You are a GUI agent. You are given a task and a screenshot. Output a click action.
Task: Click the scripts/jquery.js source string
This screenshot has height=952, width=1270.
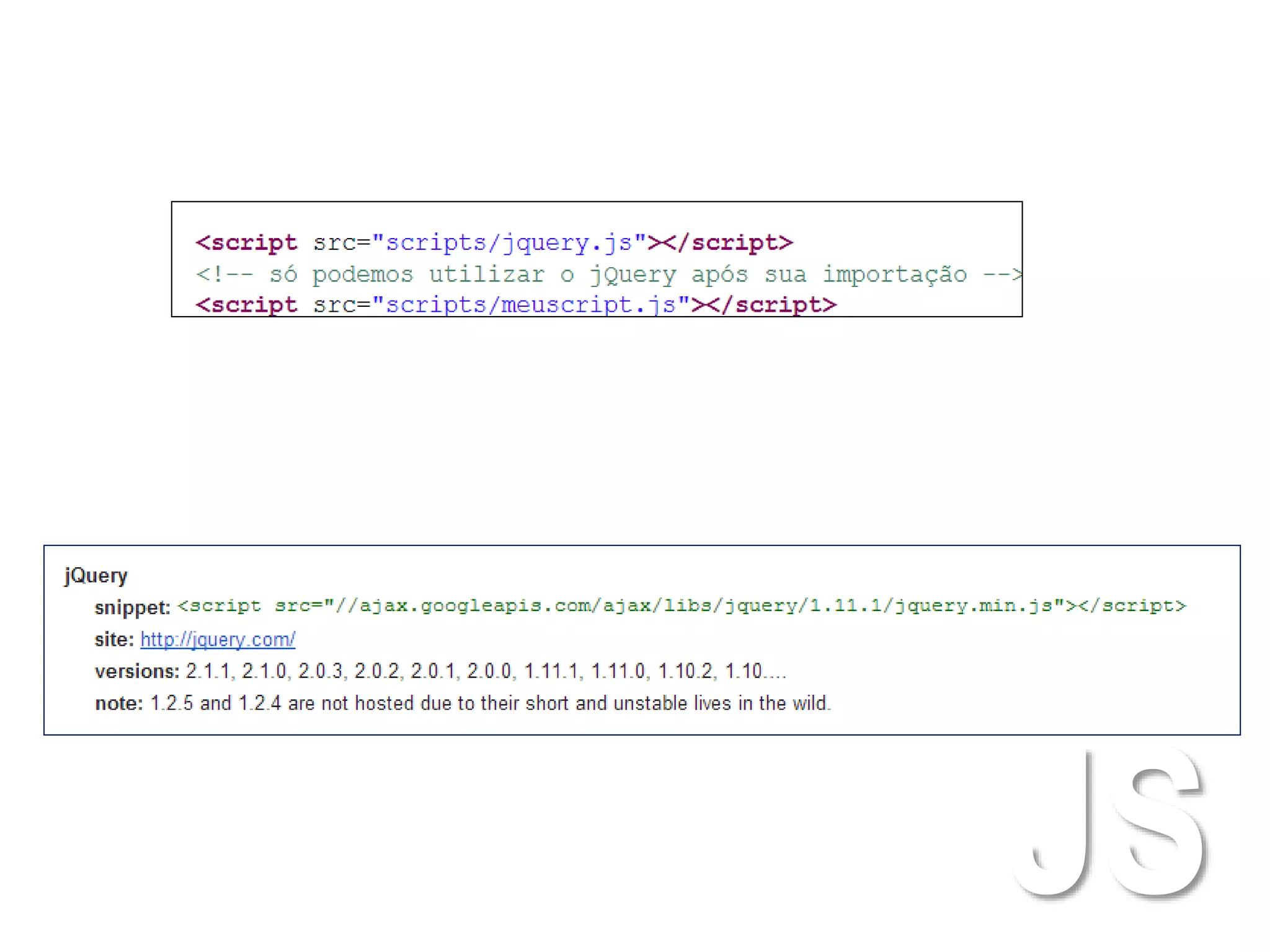508,242
